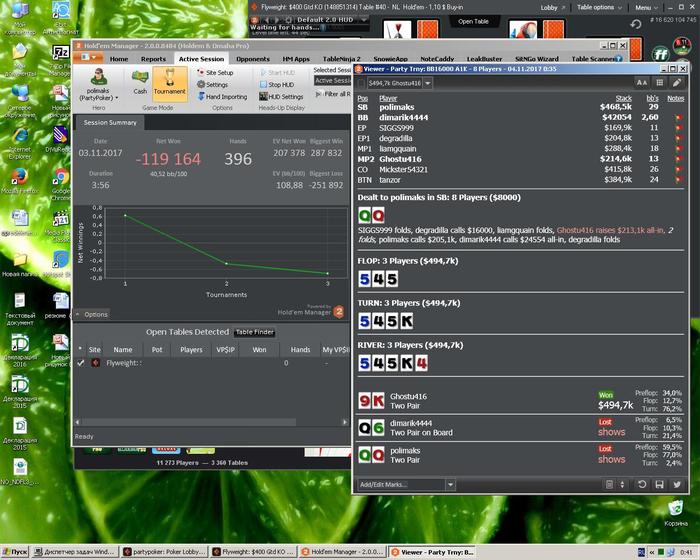
Task: Open NoteCaddy ribbon tab
Action: tap(437, 59)
